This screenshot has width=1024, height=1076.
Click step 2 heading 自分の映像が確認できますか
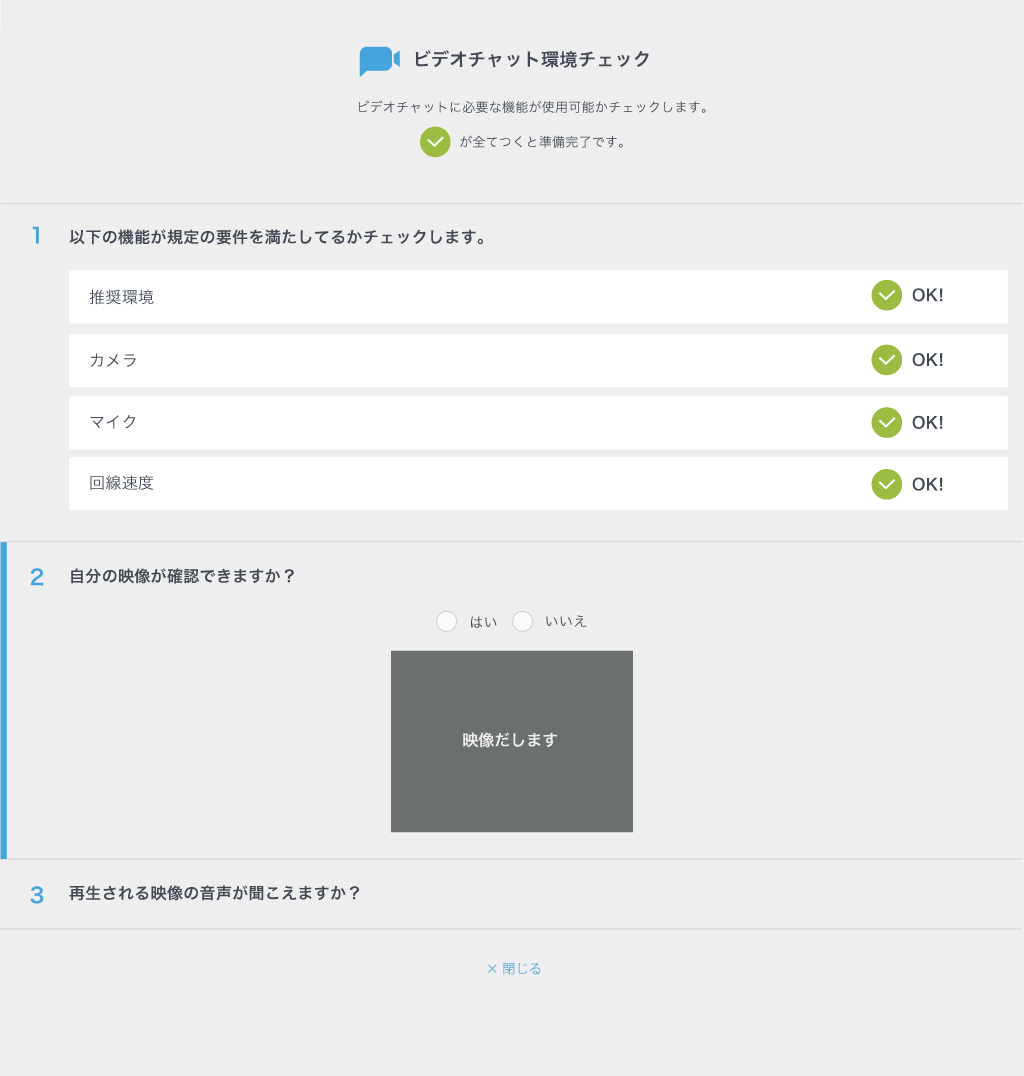coord(182,576)
